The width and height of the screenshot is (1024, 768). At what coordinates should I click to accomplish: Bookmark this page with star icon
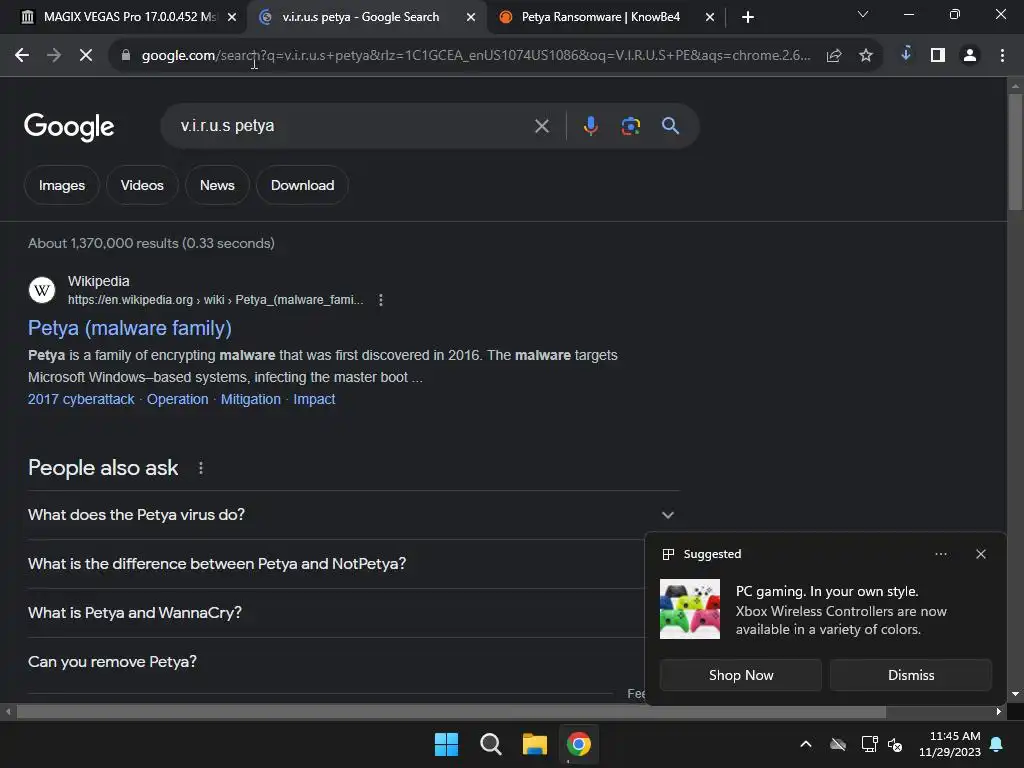pos(866,56)
